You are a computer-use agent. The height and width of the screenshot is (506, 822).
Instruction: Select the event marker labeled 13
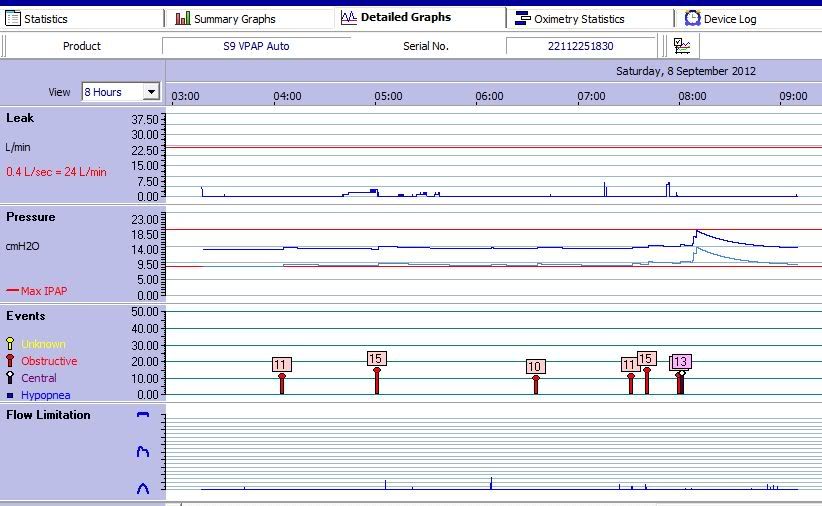coord(681,362)
